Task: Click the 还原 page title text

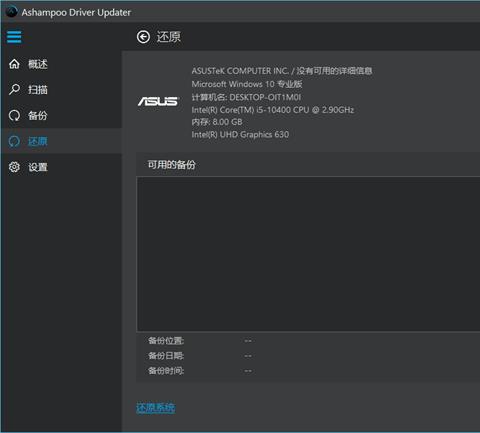Action: tap(168, 37)
